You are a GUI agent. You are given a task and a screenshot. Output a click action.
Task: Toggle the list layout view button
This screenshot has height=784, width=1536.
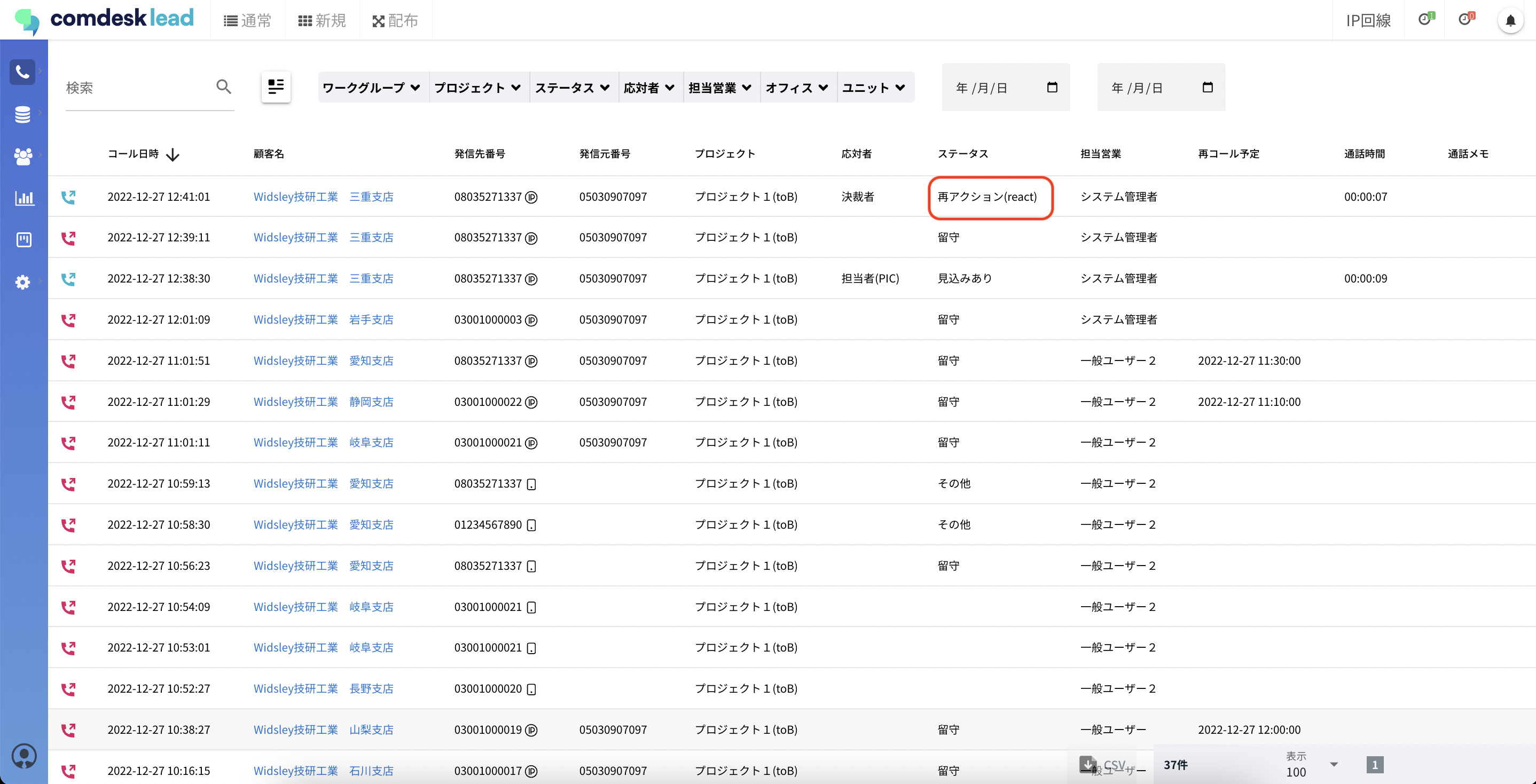tap(276, 87)
